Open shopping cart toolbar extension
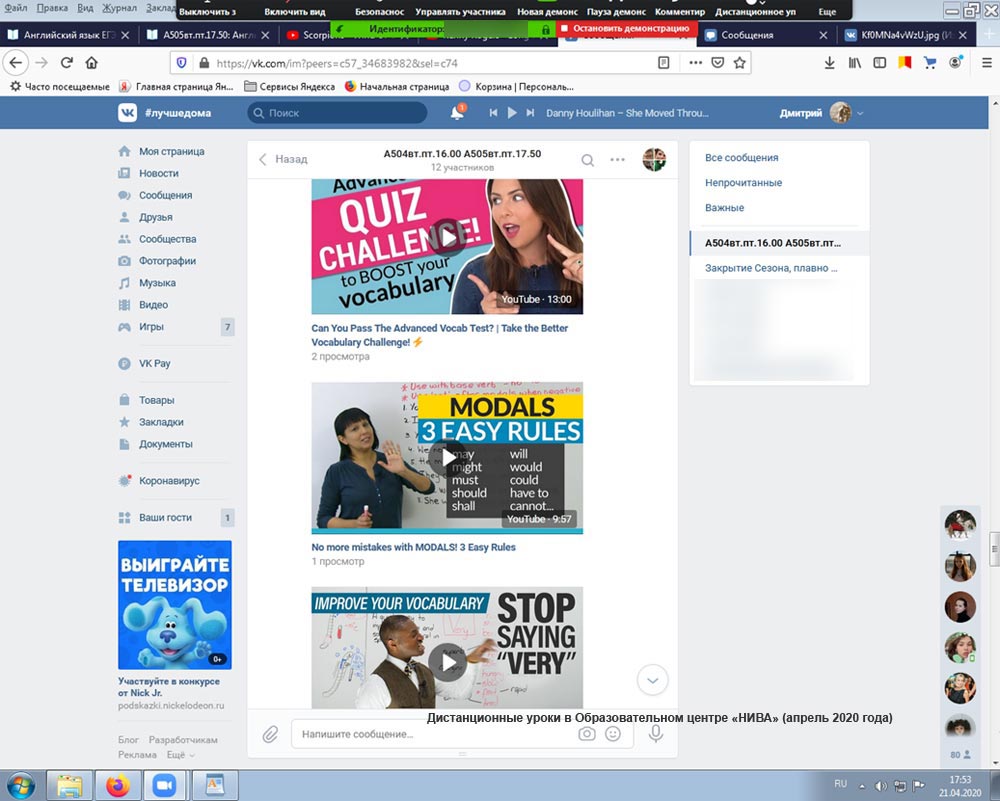This screenshot has height=801, width=1000. pos(930,62)
